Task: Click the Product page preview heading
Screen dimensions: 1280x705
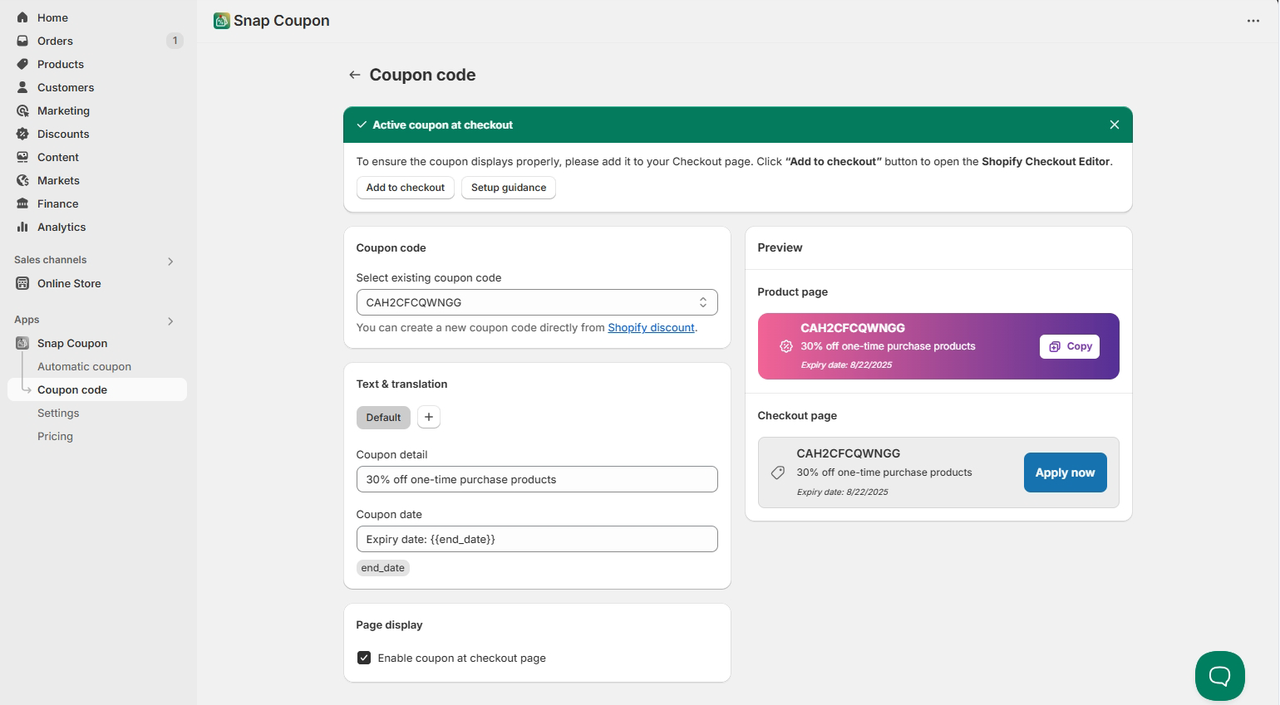Action: [x=793, y=292]
